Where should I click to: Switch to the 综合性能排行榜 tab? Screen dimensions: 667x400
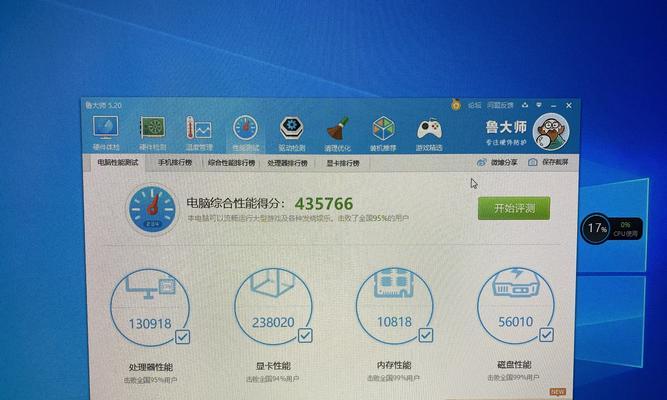click(x=231, y=163)
